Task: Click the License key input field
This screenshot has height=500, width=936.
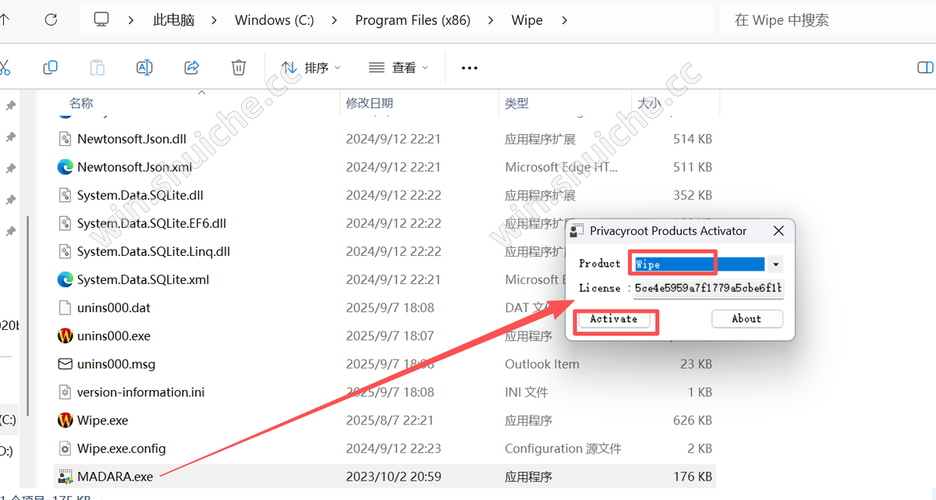Action: tap(708, 288)
